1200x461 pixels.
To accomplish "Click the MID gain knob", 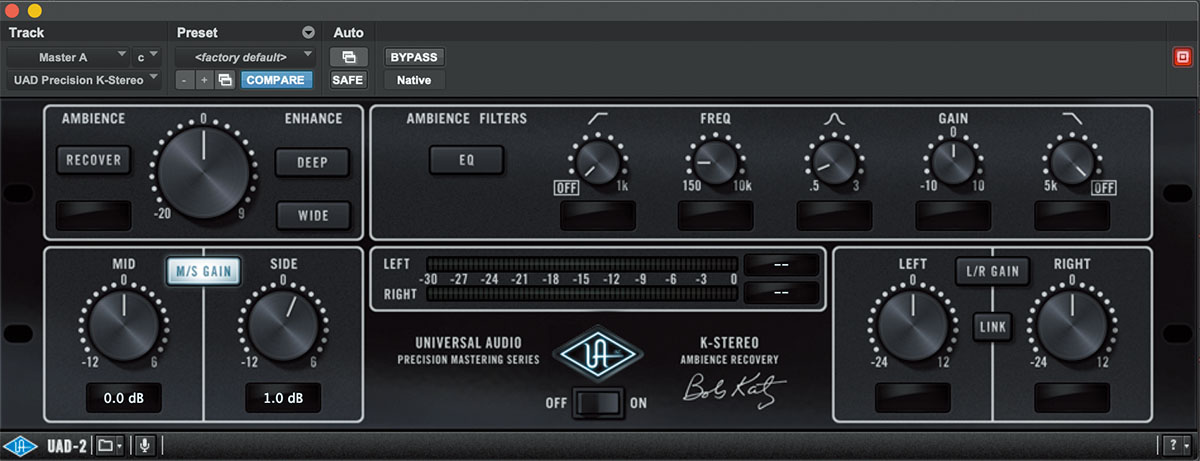I will click(122, 326).
